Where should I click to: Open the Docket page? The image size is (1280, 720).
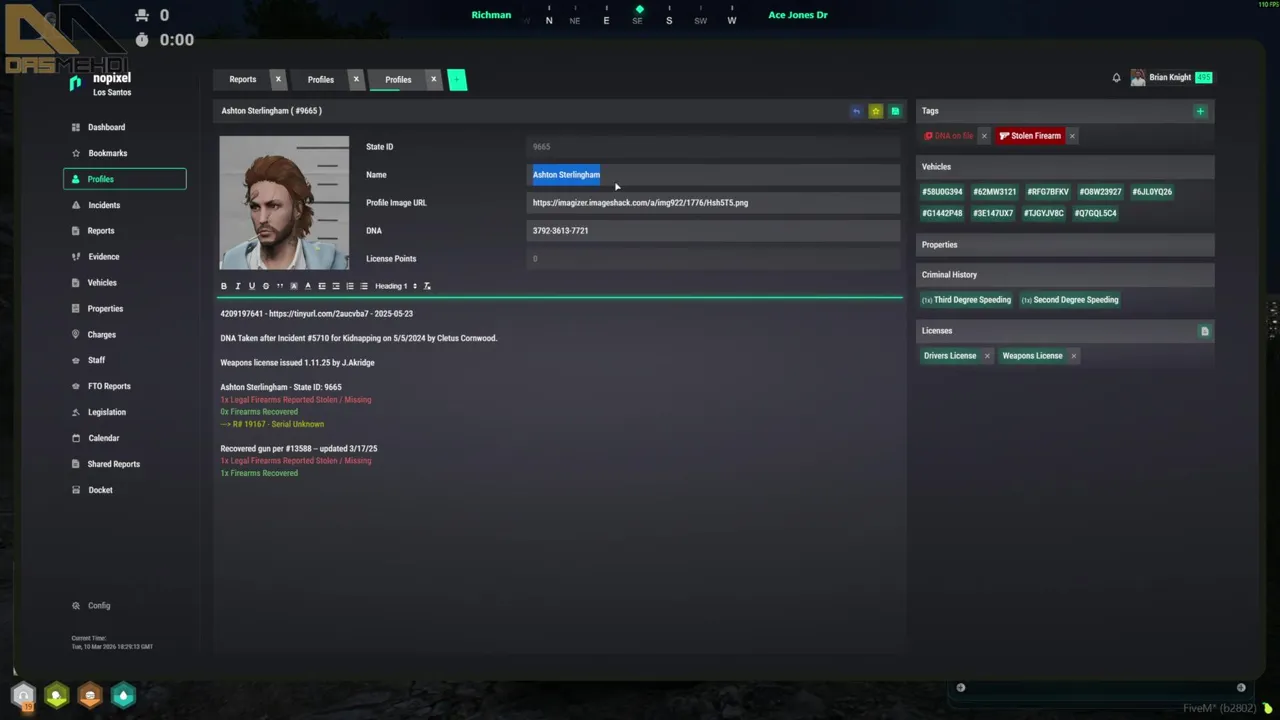point(125,490)
